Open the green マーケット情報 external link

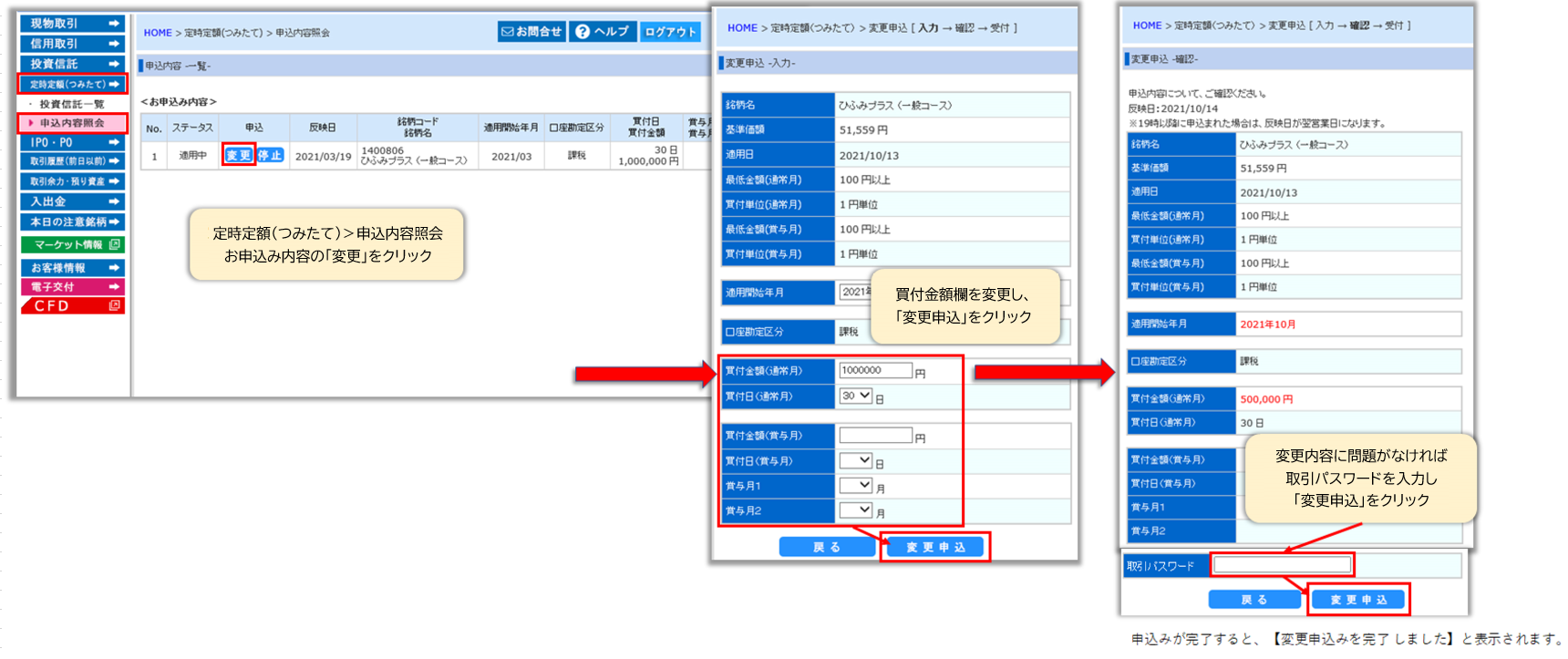pyautogui.click(x=72, y=244)
